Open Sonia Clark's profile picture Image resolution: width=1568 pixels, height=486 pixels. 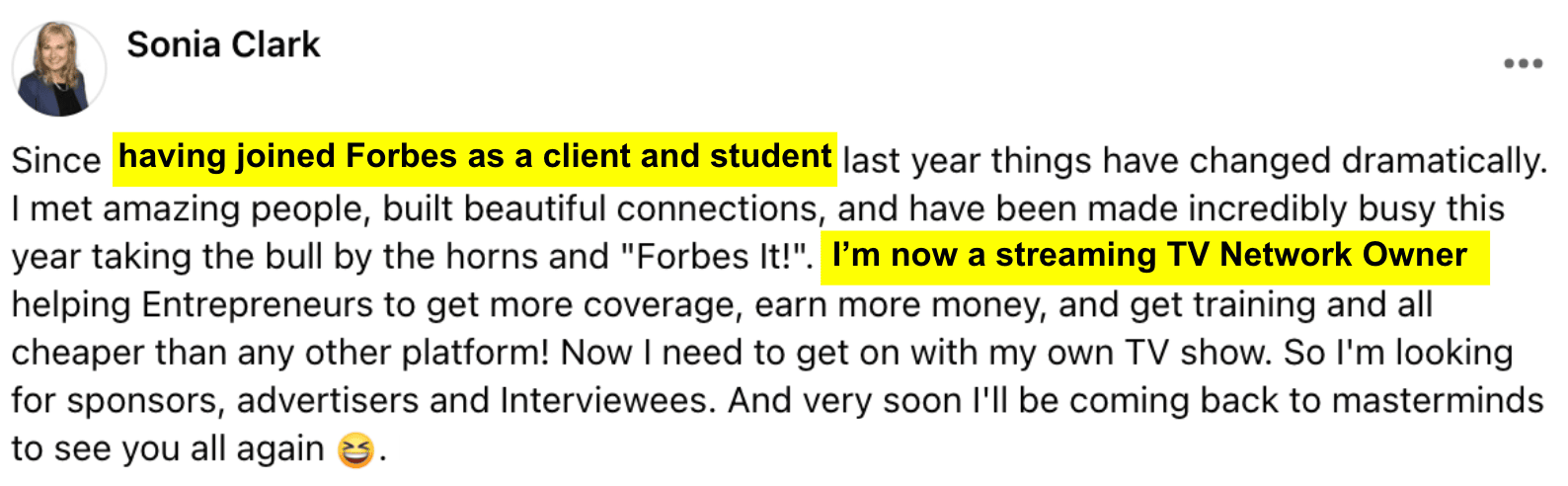pyautogui.click(x=58, y=68)
